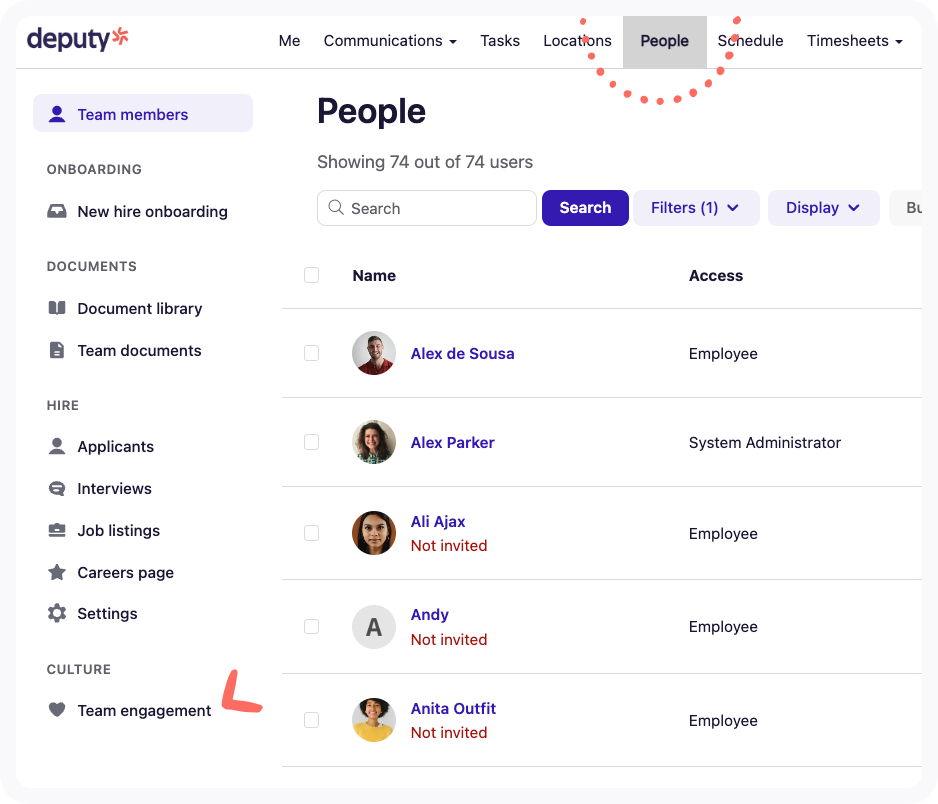938x804 pixels.
Task: Expand the Display dropdown
Action: click(x=823, y=208)
